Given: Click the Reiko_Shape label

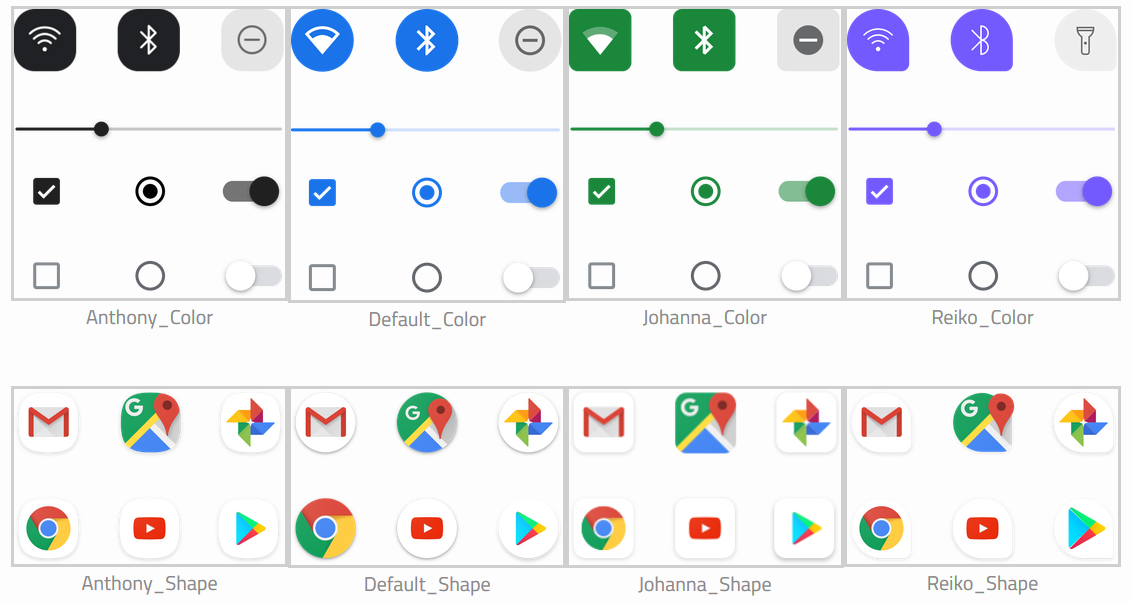Looking at the screenshot, I should (x=982, y=584).
